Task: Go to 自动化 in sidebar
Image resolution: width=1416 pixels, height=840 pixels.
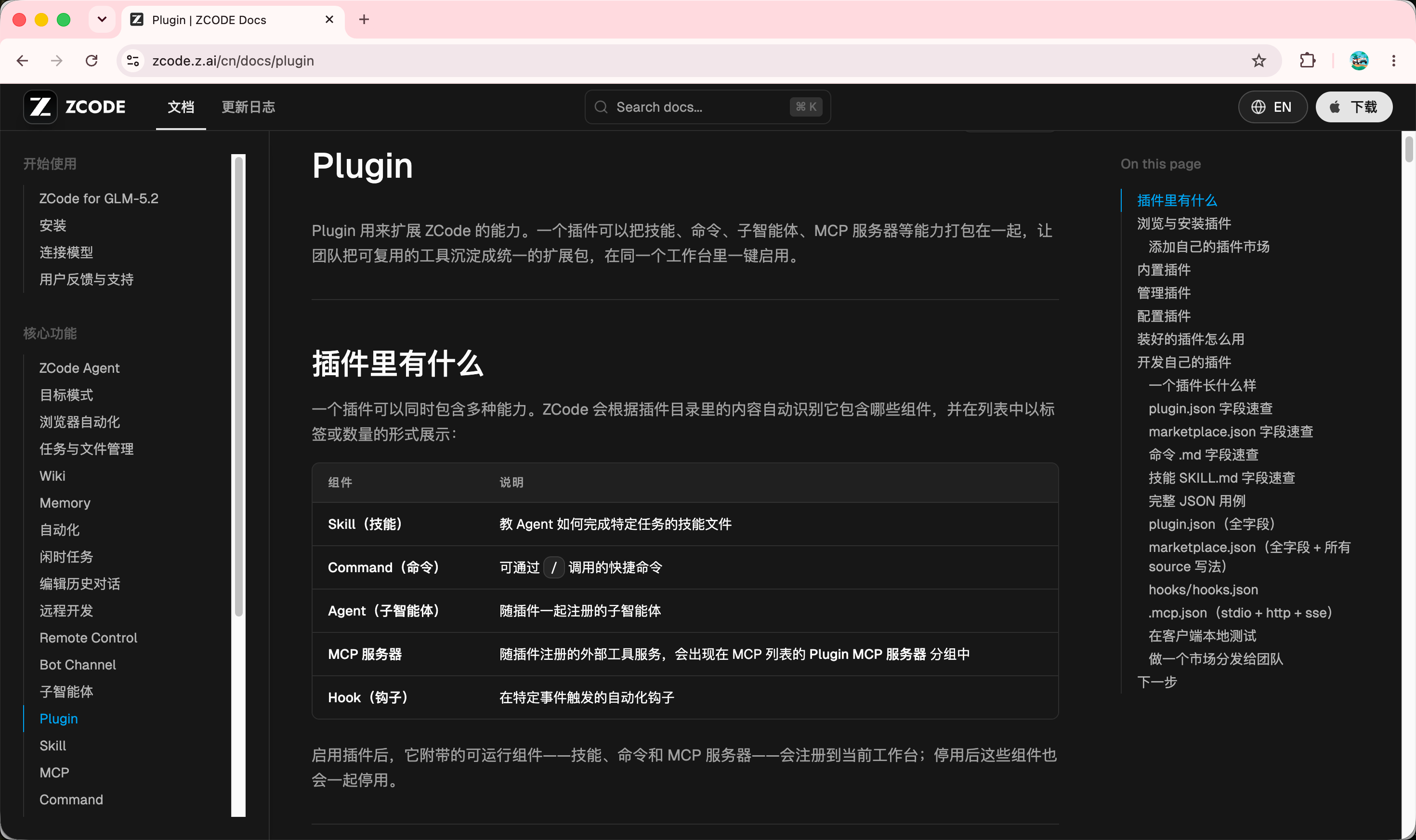Action: (x=59, y=530)
